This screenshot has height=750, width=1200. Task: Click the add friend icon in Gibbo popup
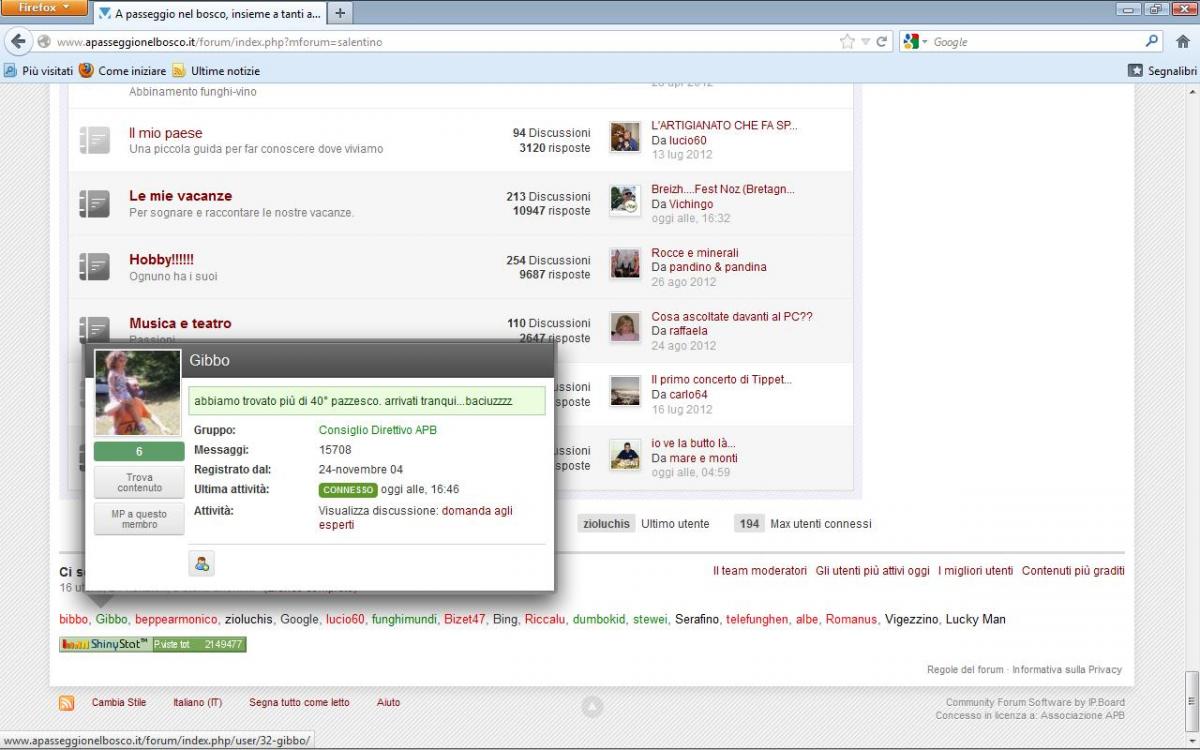[202, 564]
